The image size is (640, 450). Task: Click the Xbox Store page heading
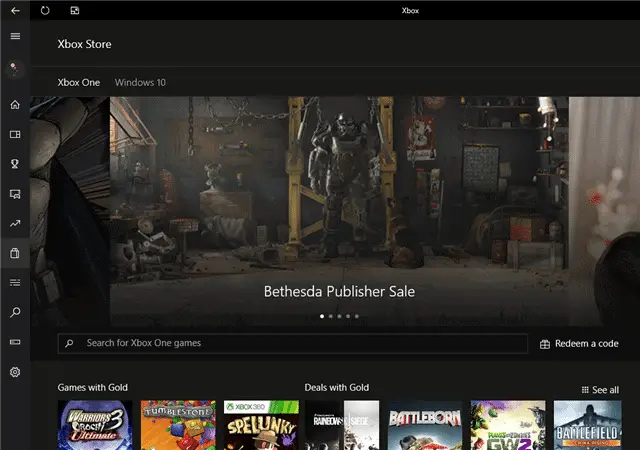(x=84, y=44)
